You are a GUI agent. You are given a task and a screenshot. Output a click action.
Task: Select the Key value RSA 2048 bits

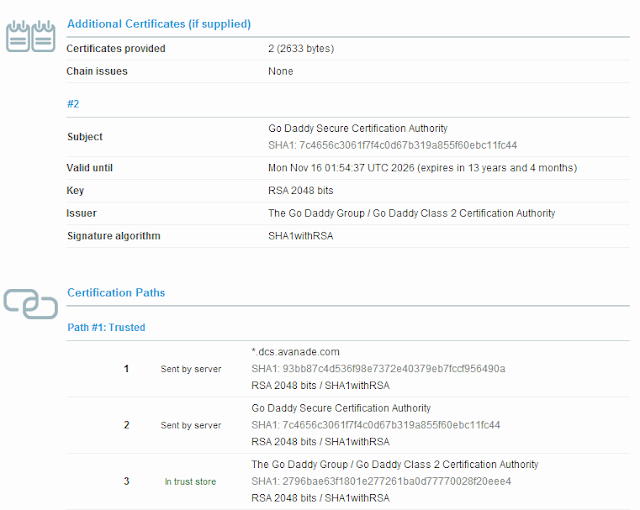click(300, 191)
